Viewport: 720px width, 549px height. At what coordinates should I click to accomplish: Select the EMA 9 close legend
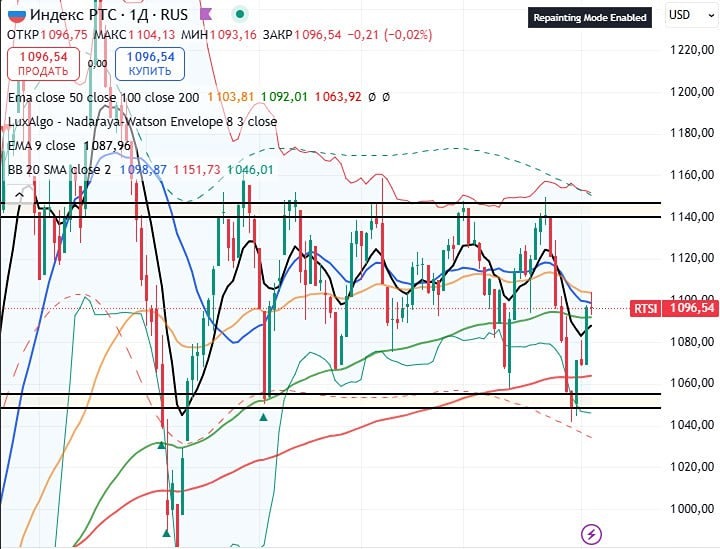(x=42, y=146)
